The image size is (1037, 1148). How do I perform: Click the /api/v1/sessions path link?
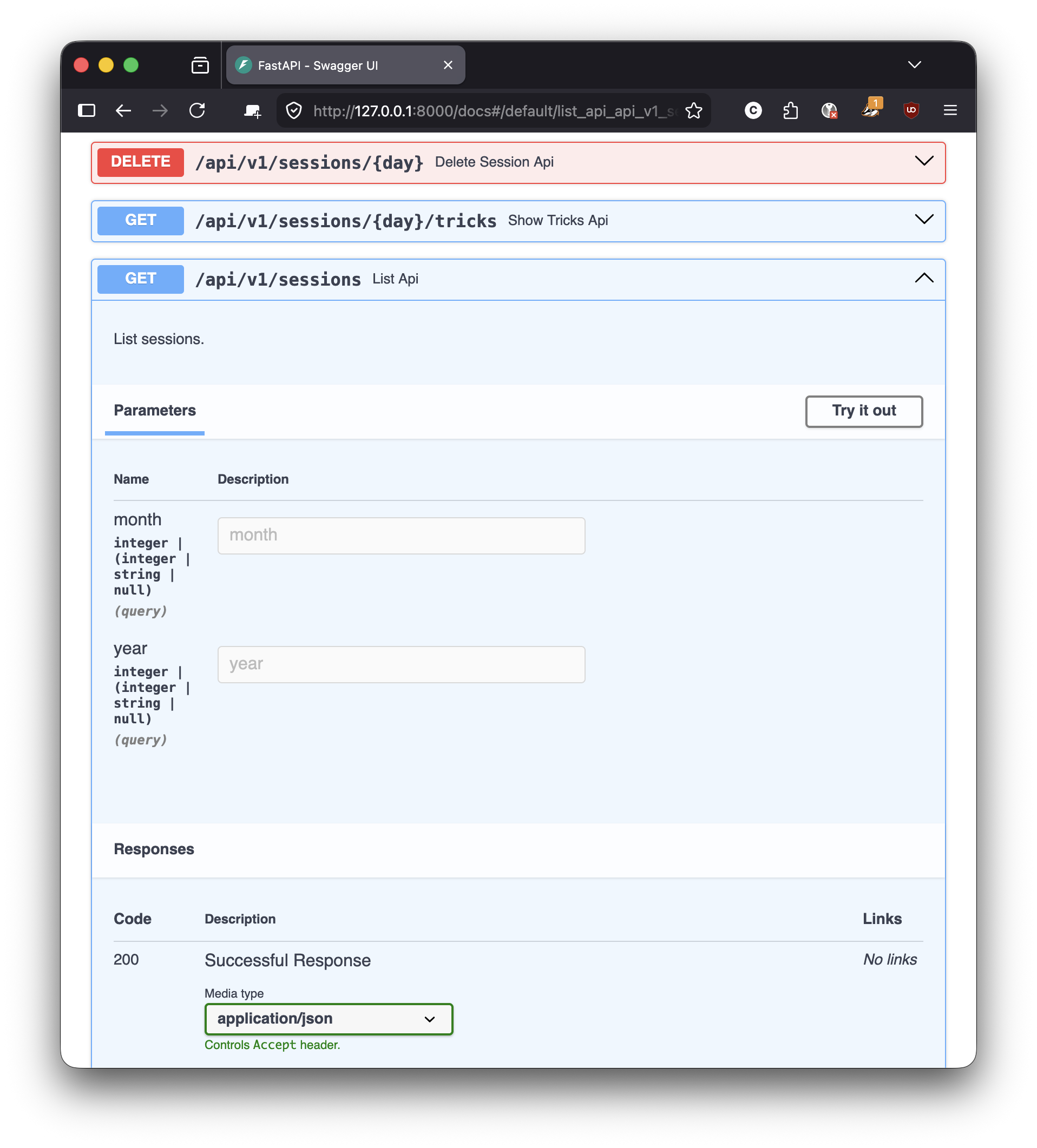click(278, 280)
